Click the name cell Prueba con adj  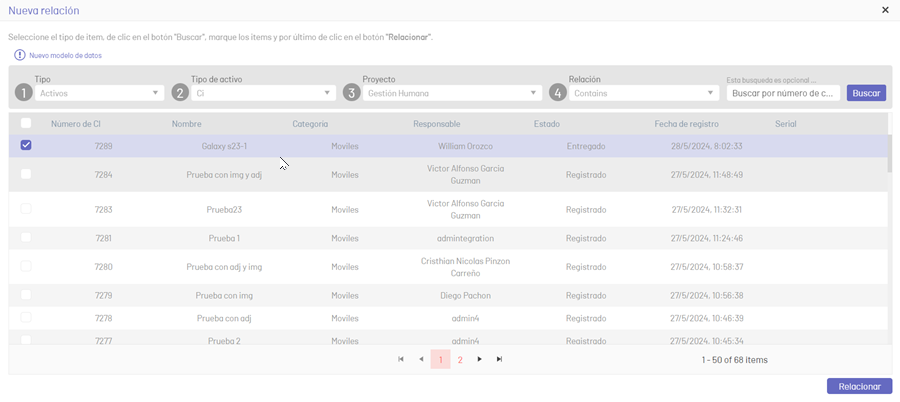(224, 318)
